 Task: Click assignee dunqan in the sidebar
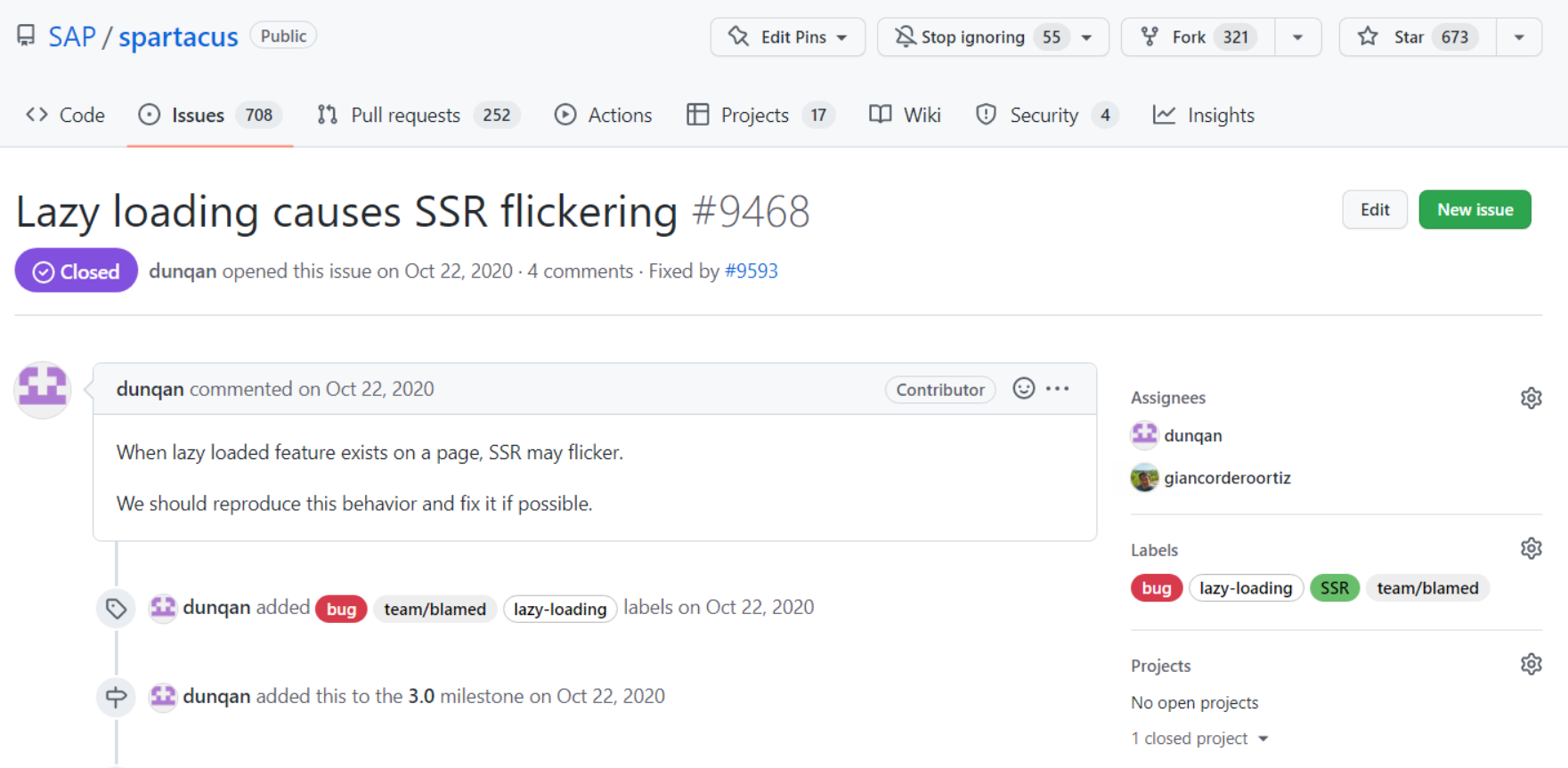point(1192,435)
